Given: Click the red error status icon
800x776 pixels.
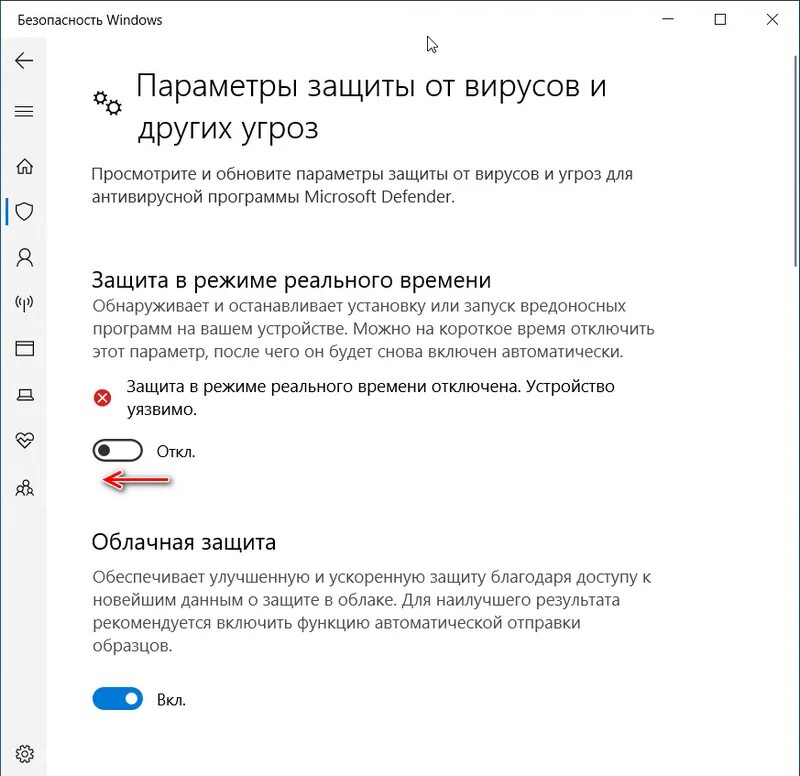Looking at the screenshot, I should tap(103, 397).
